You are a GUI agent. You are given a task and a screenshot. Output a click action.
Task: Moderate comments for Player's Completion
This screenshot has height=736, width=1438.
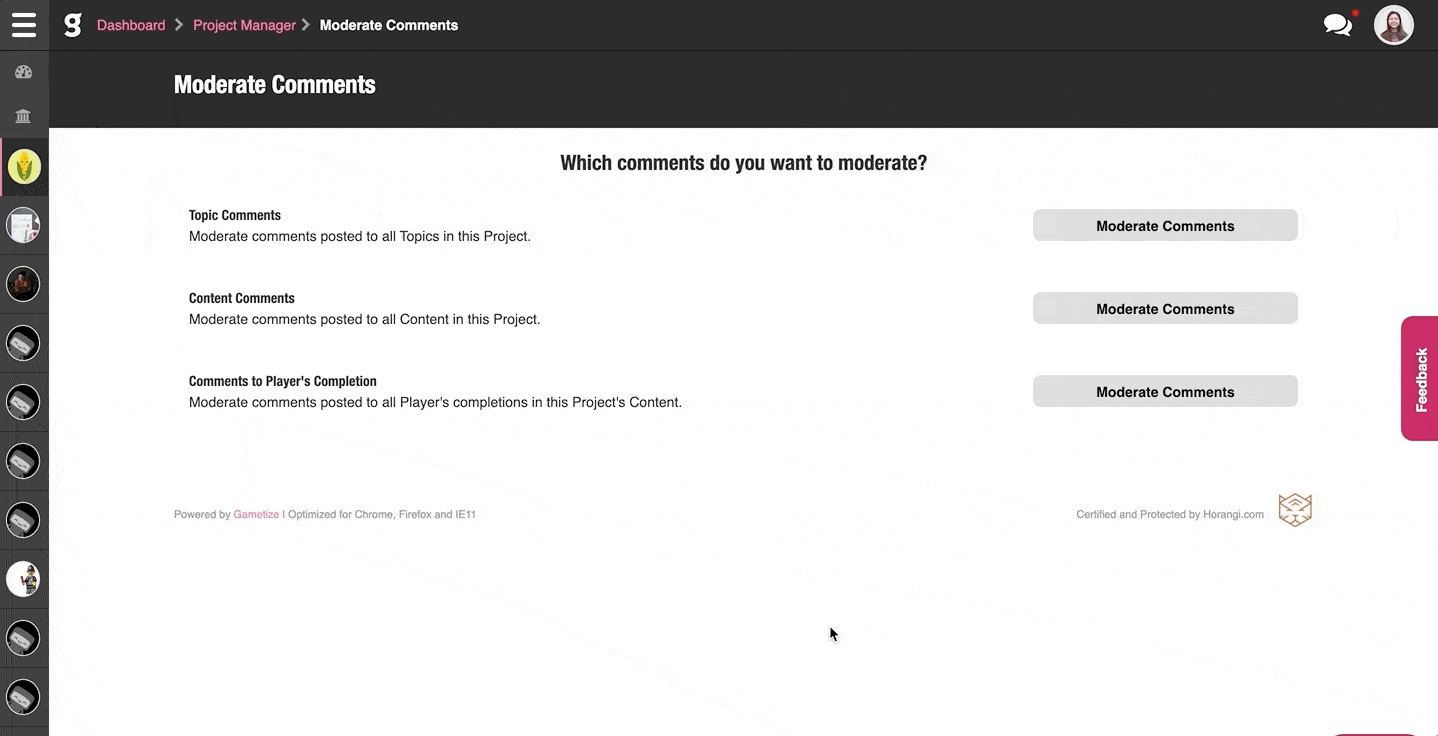tap(1165, 392)
